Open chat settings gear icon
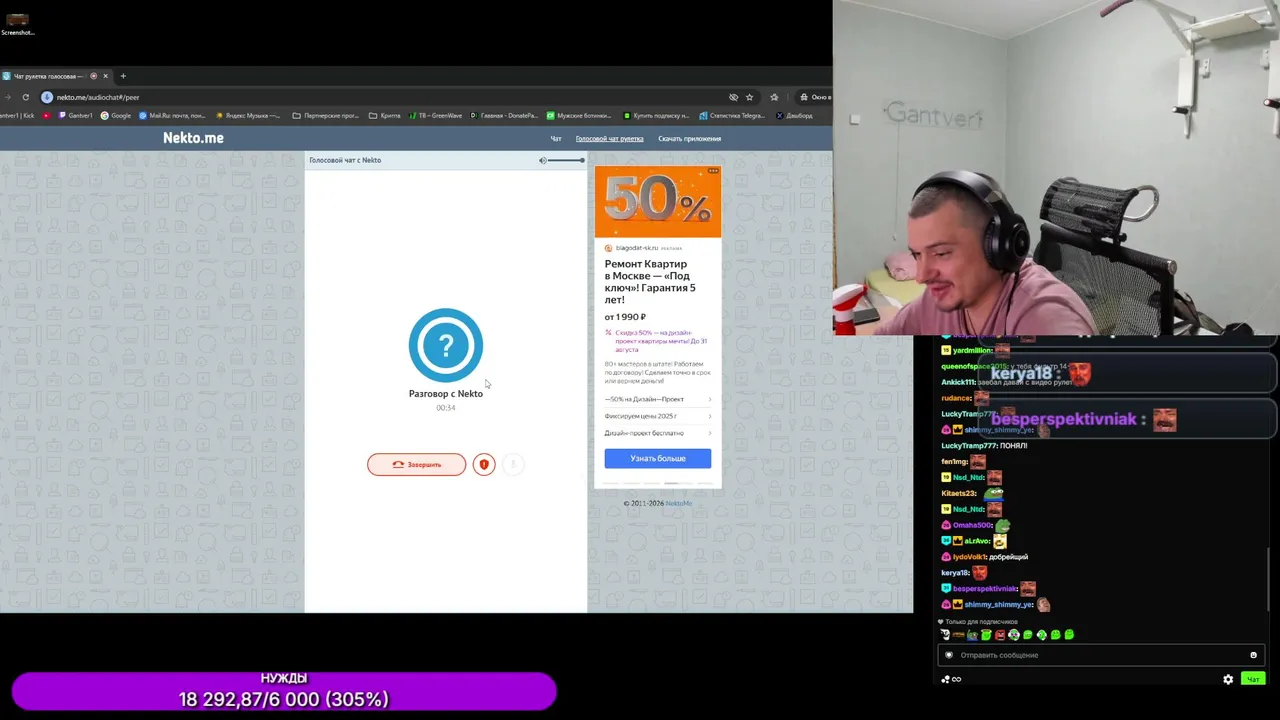The width and height of the screenshot is (1280, 720). [1228, 679]
